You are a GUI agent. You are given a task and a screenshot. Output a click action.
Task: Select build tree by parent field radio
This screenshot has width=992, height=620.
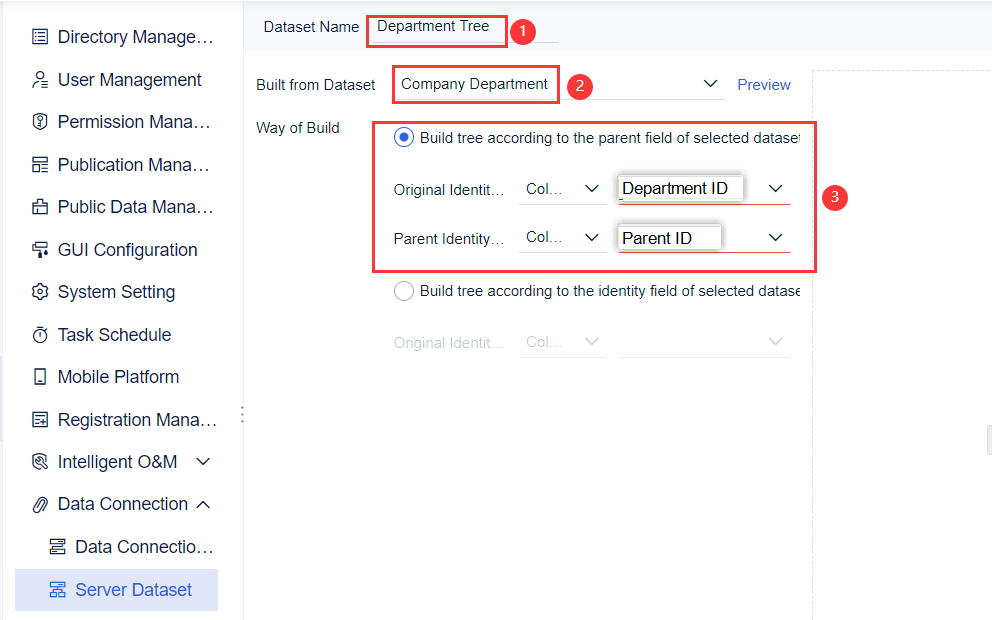pos(404,138)
